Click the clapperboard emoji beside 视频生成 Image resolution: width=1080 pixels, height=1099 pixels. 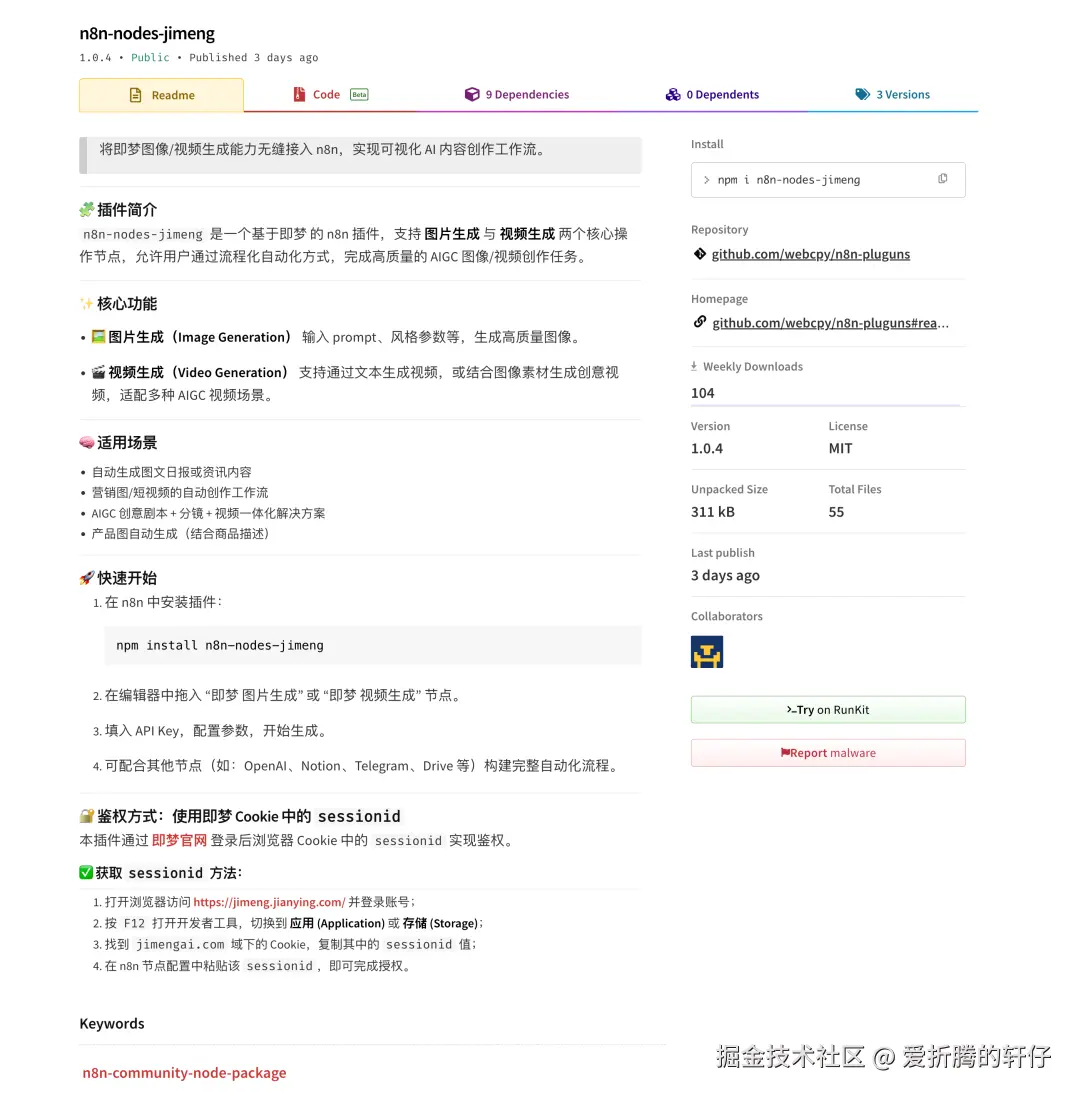click(x=99, y=372)
